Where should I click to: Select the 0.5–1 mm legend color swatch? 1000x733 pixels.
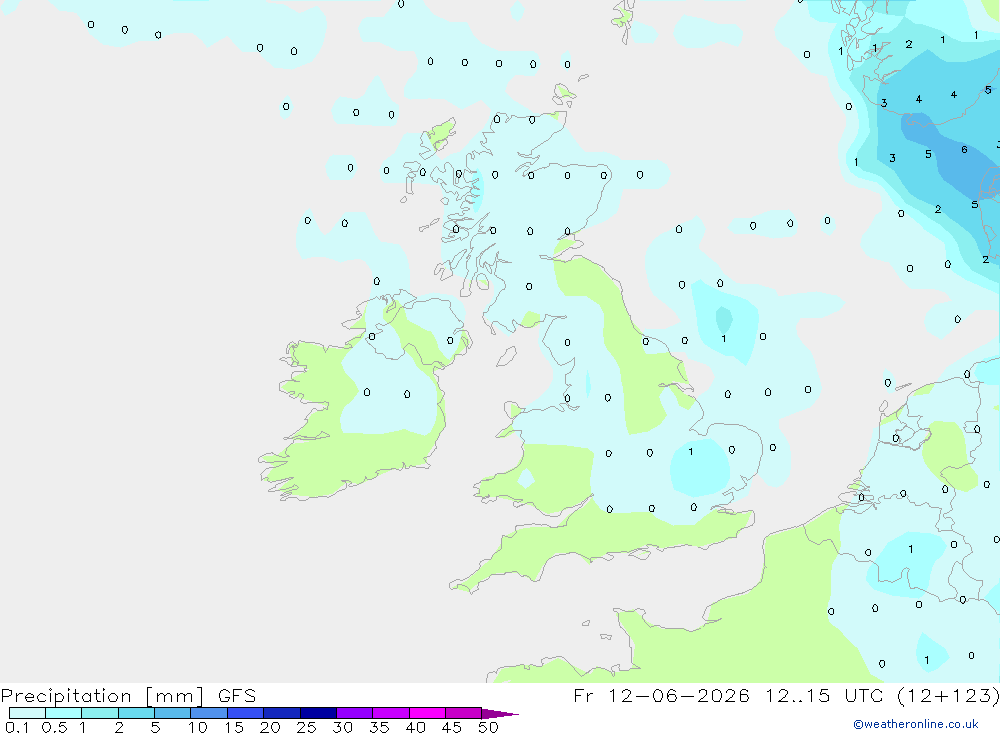tap(63, 713)
